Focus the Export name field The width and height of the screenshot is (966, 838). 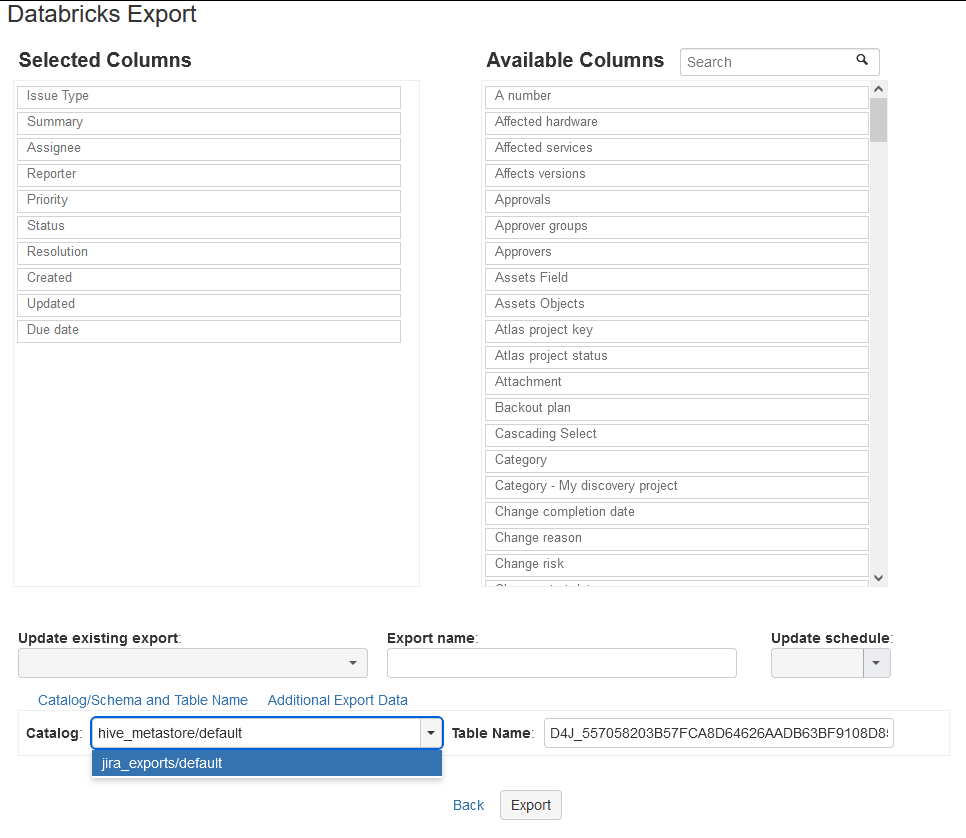(562, 663)
